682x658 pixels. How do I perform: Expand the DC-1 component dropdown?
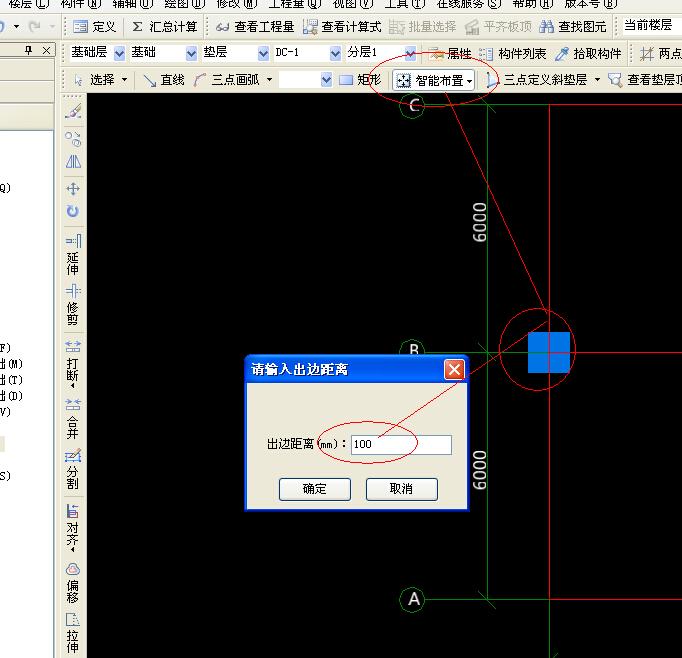[335, 54]
